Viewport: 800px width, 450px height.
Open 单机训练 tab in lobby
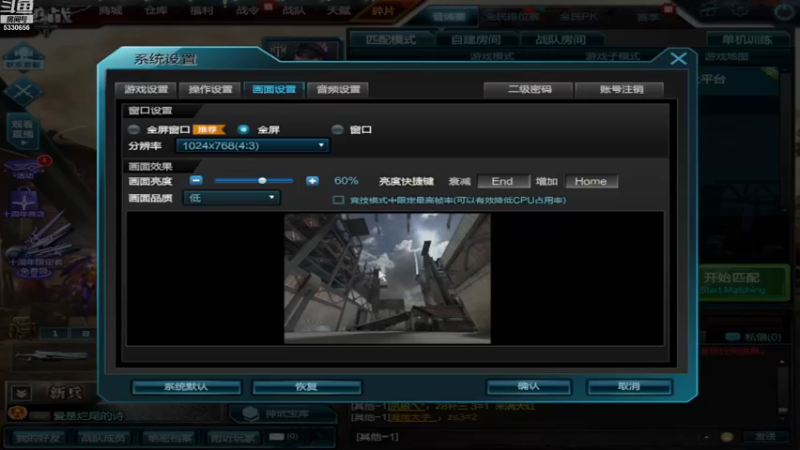pos(747,39)
